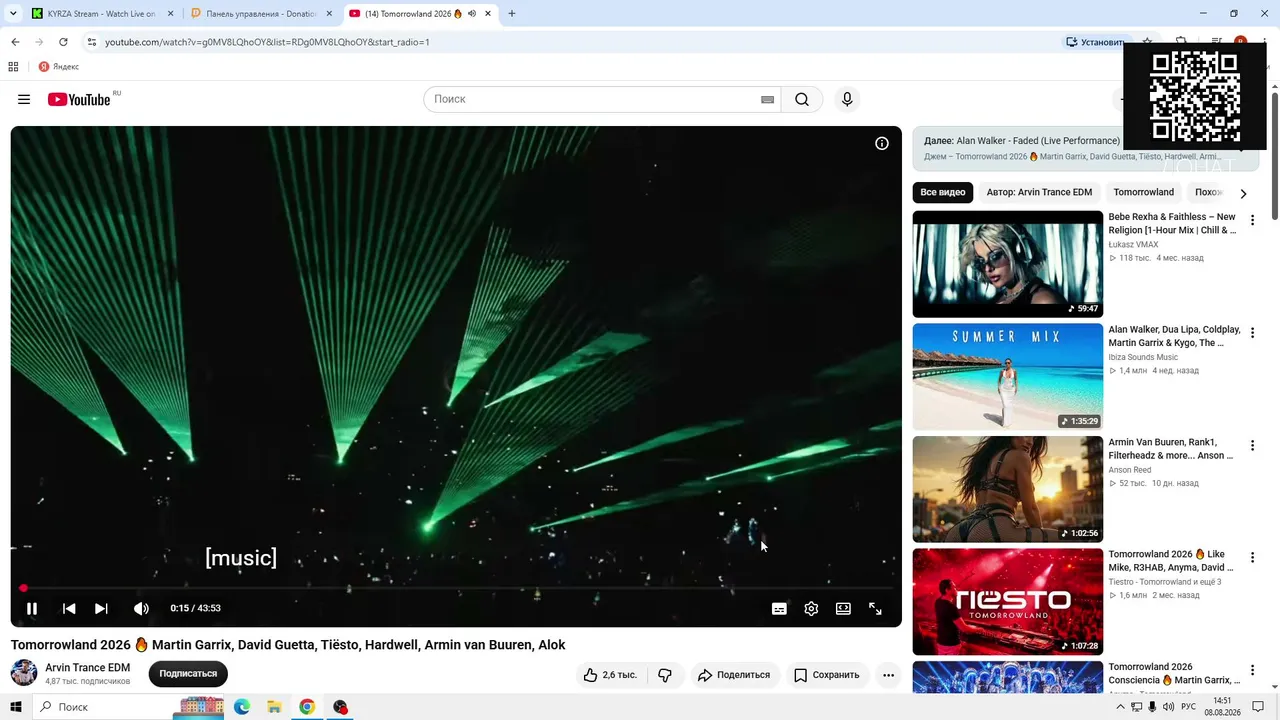
Task: Enter full screen mode
Action: pos(875,608)
